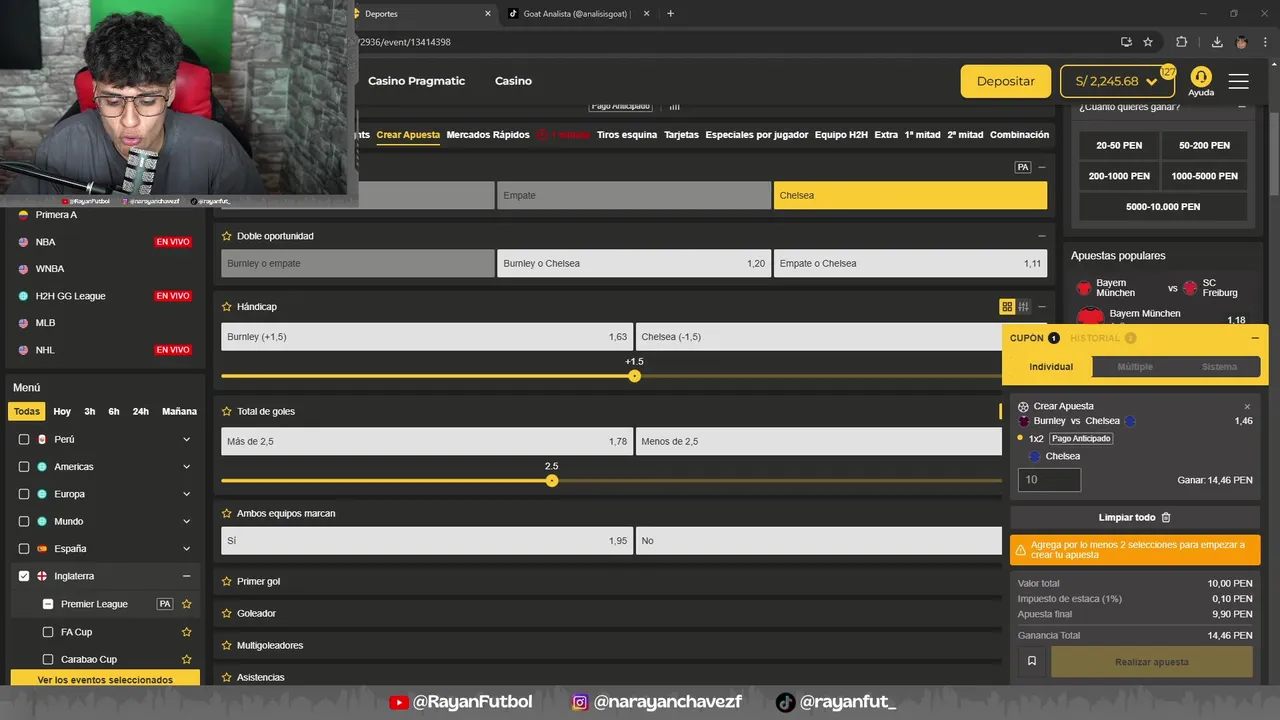This screenshot has height=720, width=1280.
Task: Open the Chrome three-dot menu
Action: 1264,42
